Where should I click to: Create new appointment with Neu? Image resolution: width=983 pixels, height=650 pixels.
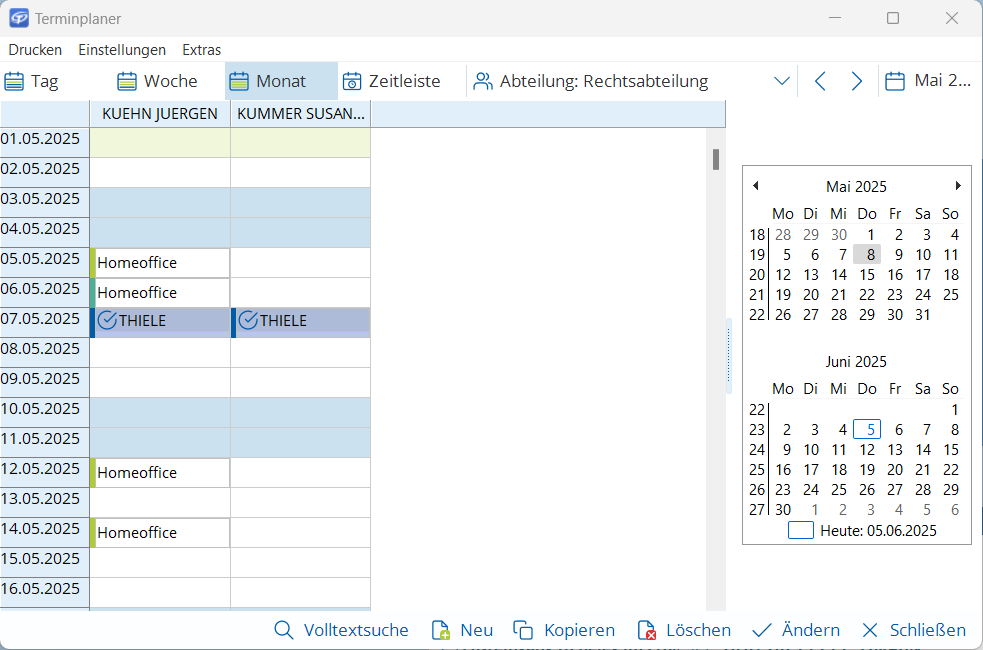pos(464,630)
